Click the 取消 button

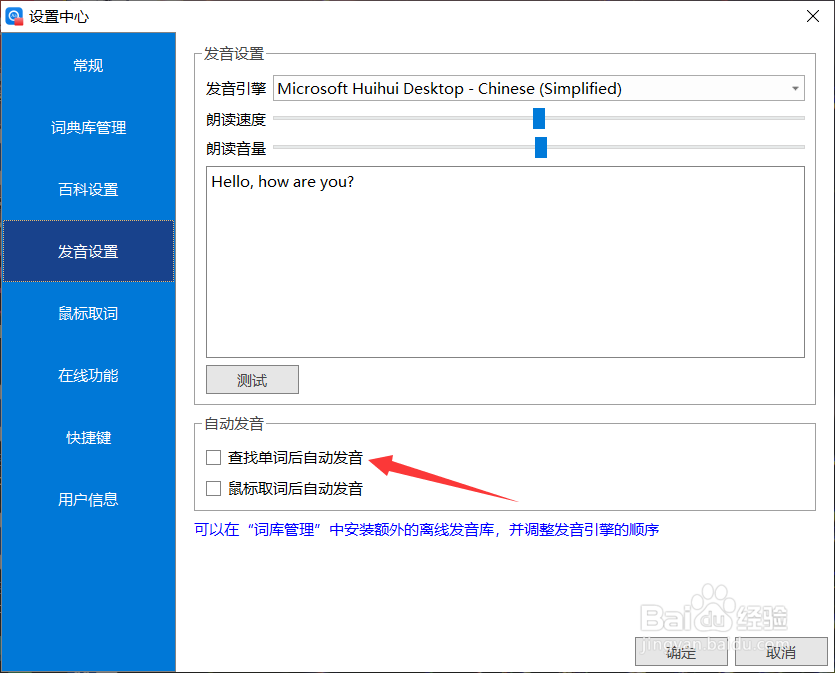click(781, 651)
